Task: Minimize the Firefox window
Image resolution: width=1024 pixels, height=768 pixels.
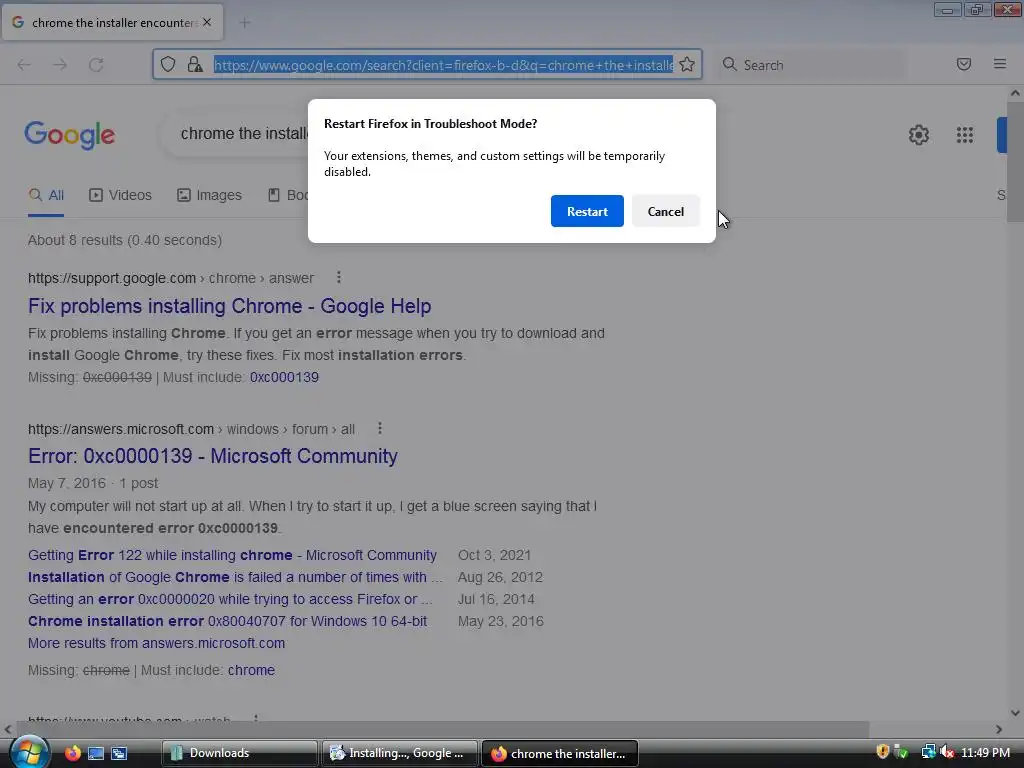Action: click(947, 10)
